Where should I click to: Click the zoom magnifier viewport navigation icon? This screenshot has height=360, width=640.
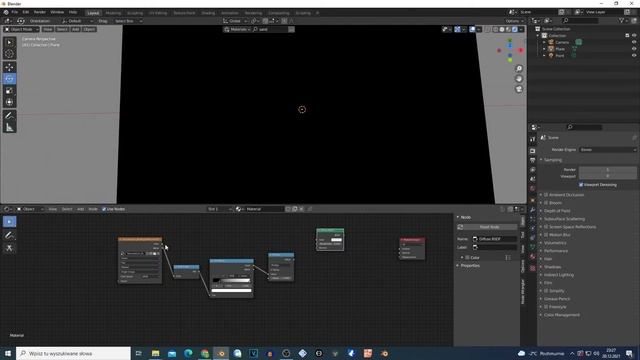[519, 69]
